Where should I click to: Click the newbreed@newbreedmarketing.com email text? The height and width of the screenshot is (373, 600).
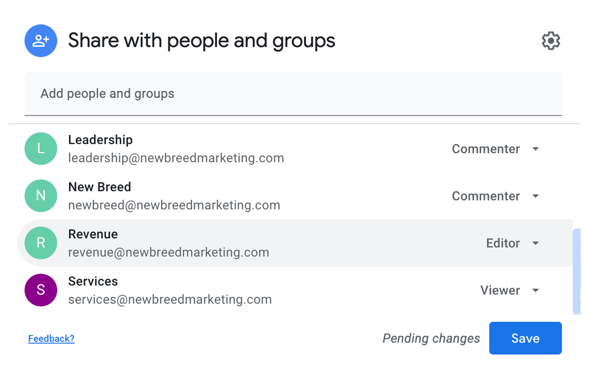(x=174, y=205)
